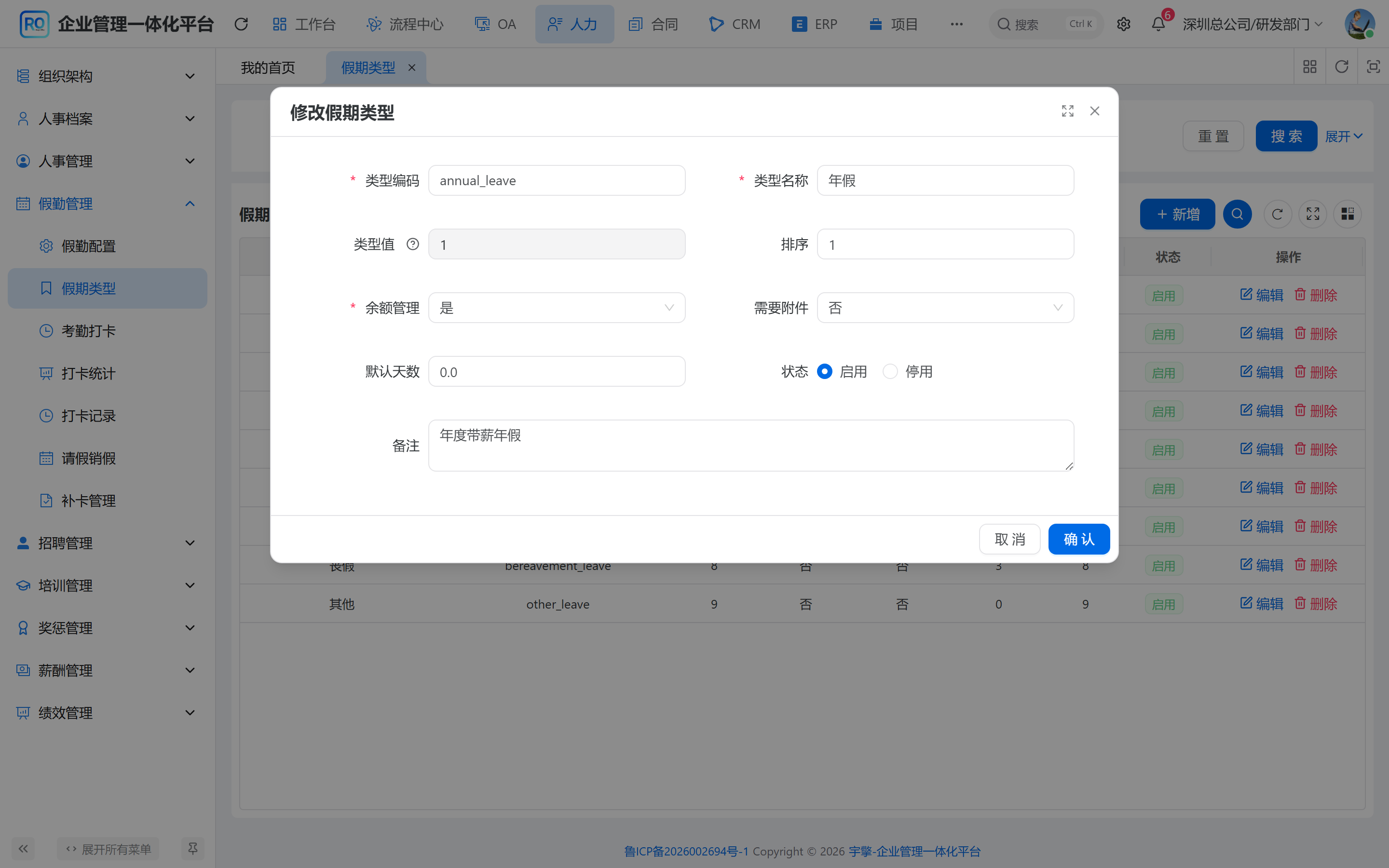This screenshot has height=868, width=1389.
Task: Click the tab bar refresh icon
Action: click(1341, 67)
